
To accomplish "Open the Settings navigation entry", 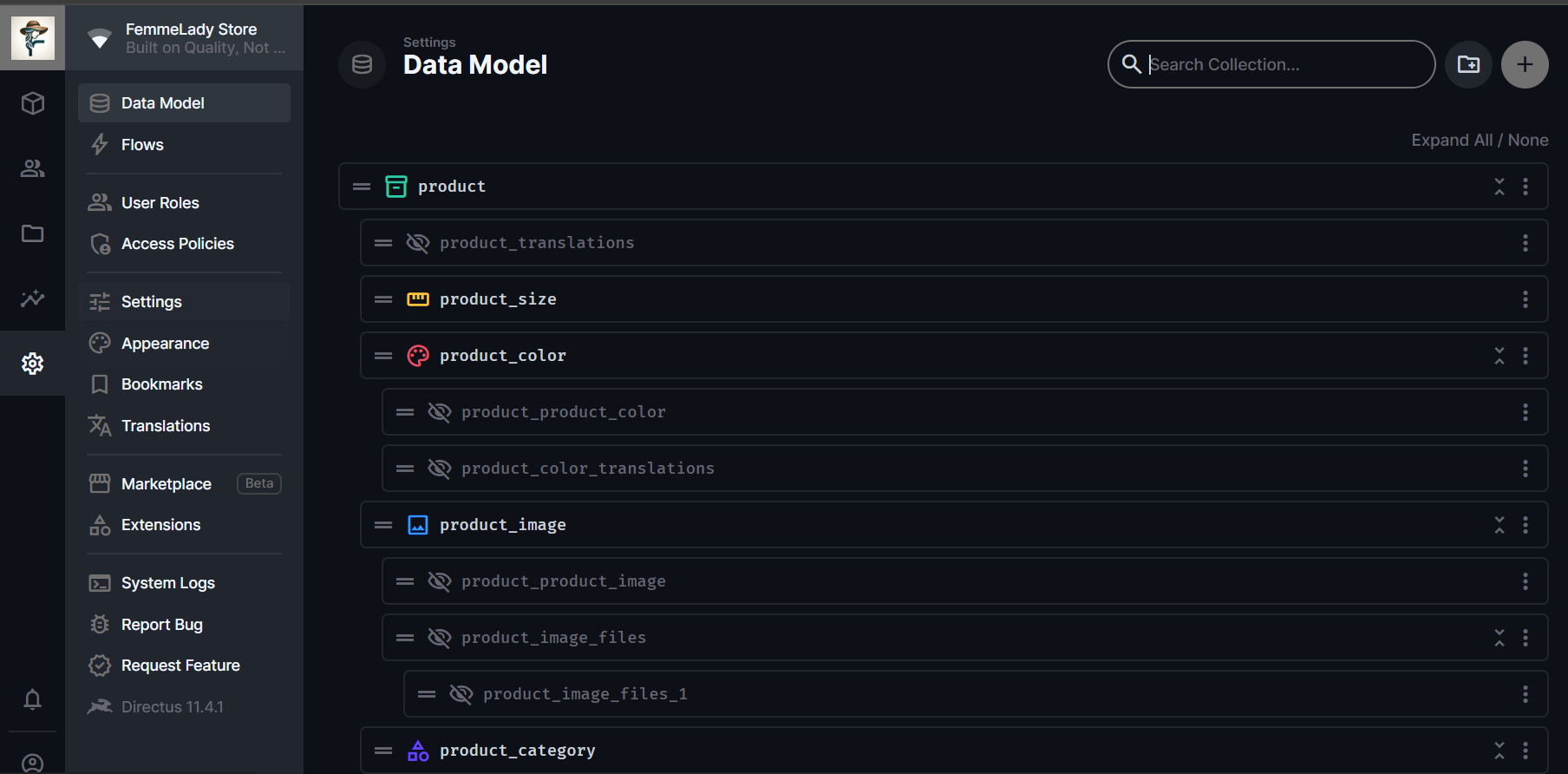I will pos(184,302).
